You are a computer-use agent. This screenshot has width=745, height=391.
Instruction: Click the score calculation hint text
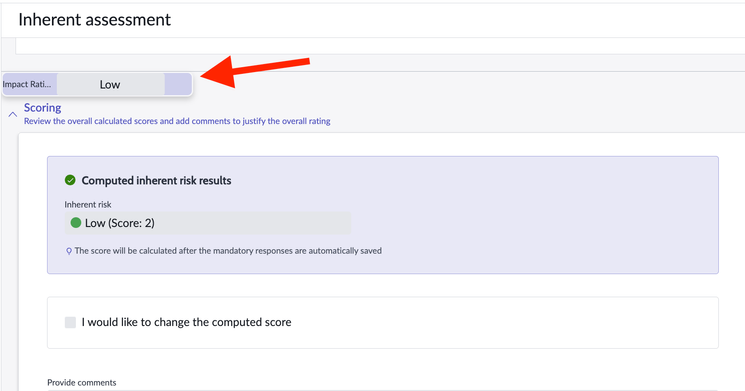228,251
